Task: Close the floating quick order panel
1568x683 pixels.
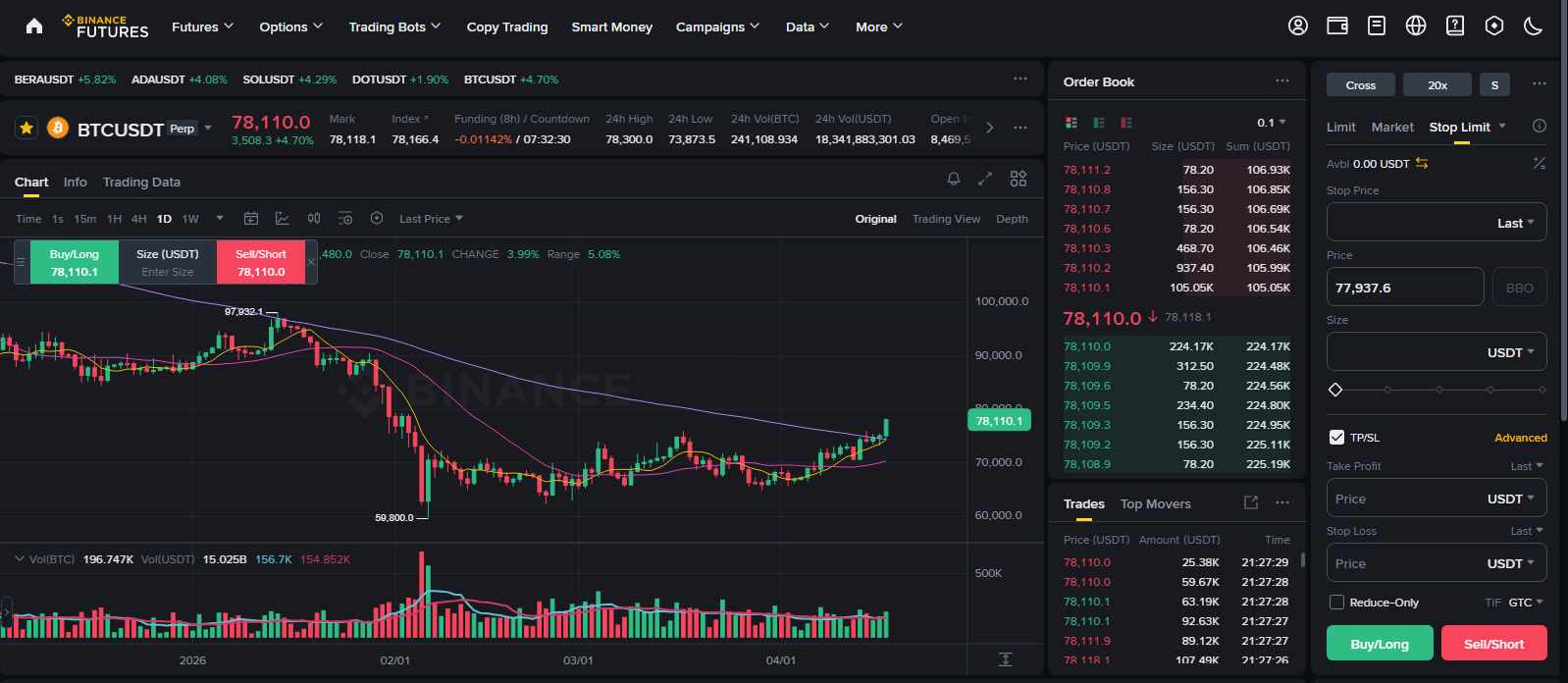Action: point(311,262)
